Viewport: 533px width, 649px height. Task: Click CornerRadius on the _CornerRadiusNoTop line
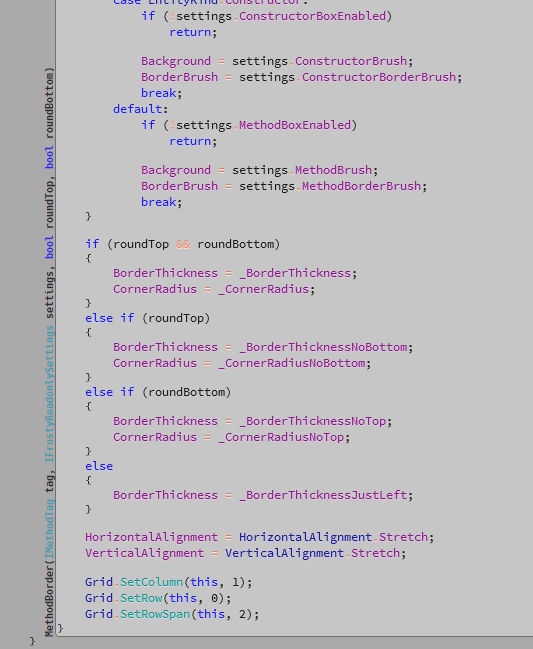155,437
